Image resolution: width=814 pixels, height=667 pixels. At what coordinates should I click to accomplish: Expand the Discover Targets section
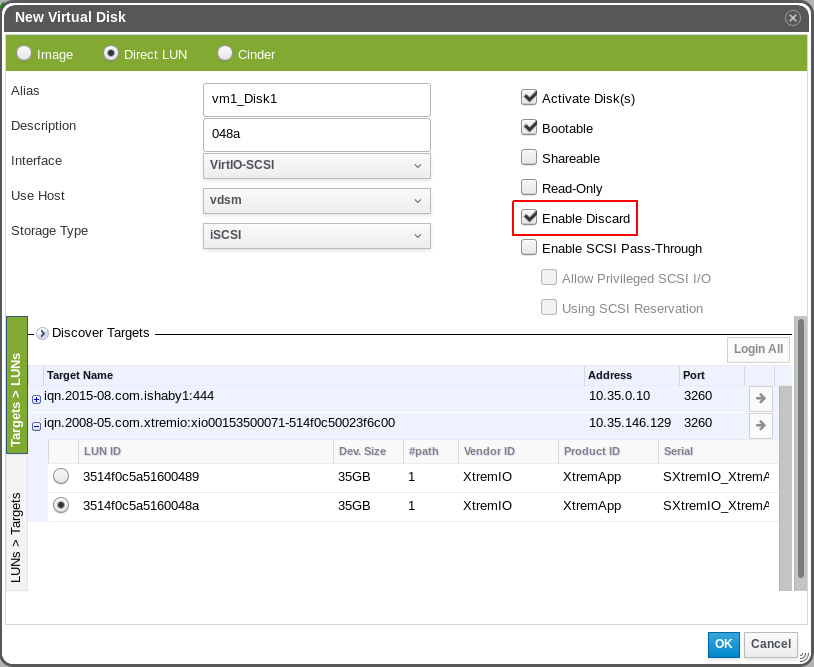pyautogui.click(x=42, y=334)
